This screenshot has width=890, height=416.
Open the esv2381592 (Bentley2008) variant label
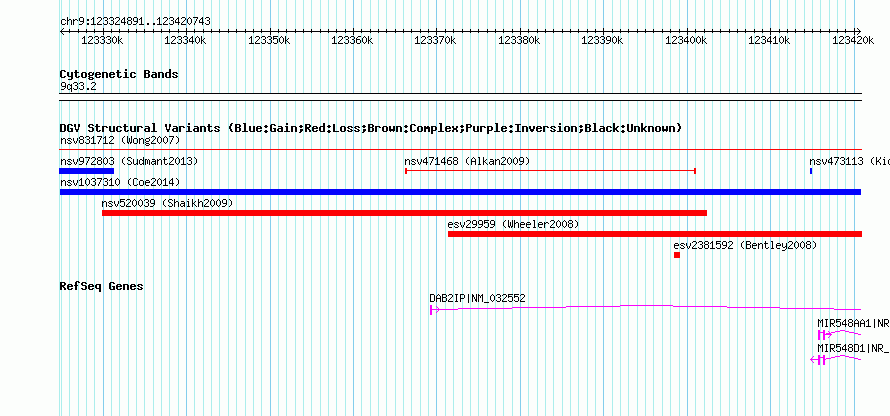click(745, 245)
